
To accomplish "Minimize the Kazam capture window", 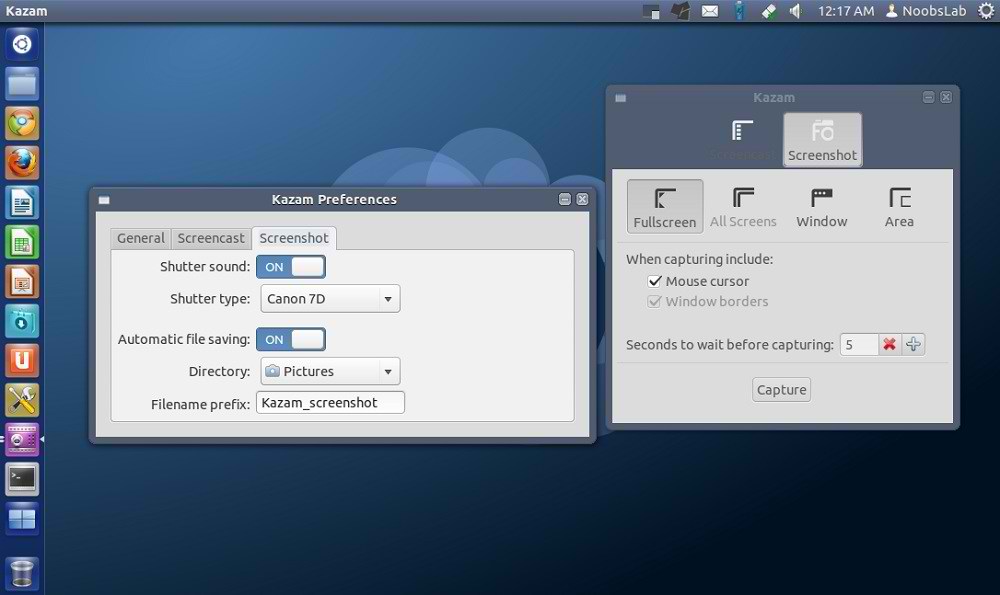I will point(929,97).
